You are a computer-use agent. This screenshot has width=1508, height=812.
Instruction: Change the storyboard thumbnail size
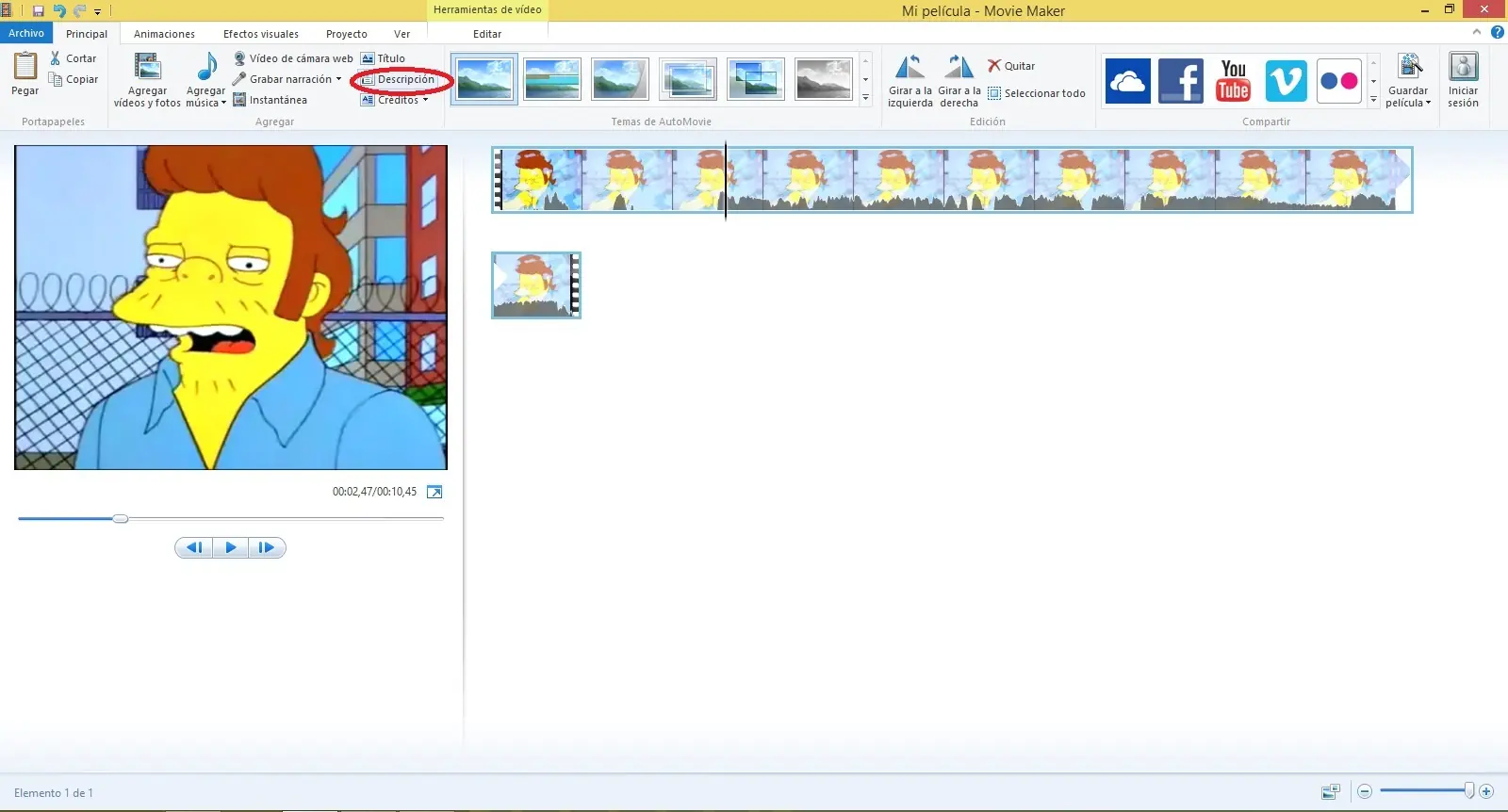point(1331,792)
